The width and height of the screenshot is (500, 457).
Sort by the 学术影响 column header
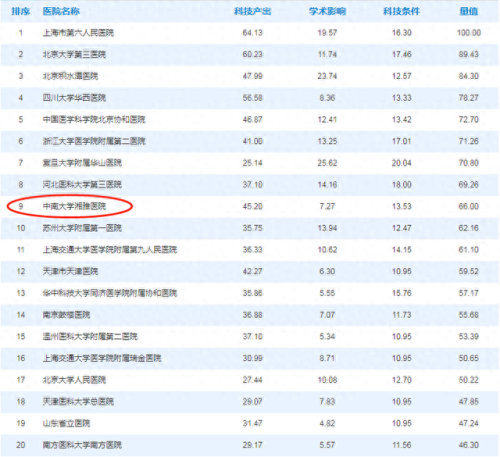pyautogui.click(x=327, y=11)
